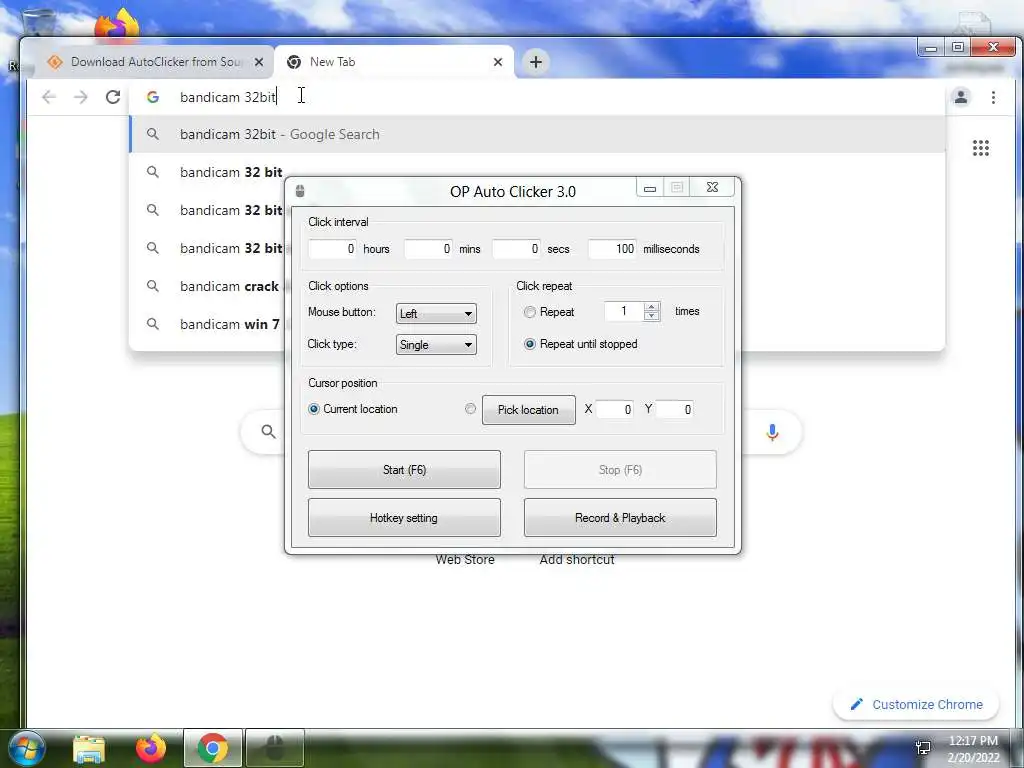
Task: Click the Pick location button
Action: [x=528, y=409]
